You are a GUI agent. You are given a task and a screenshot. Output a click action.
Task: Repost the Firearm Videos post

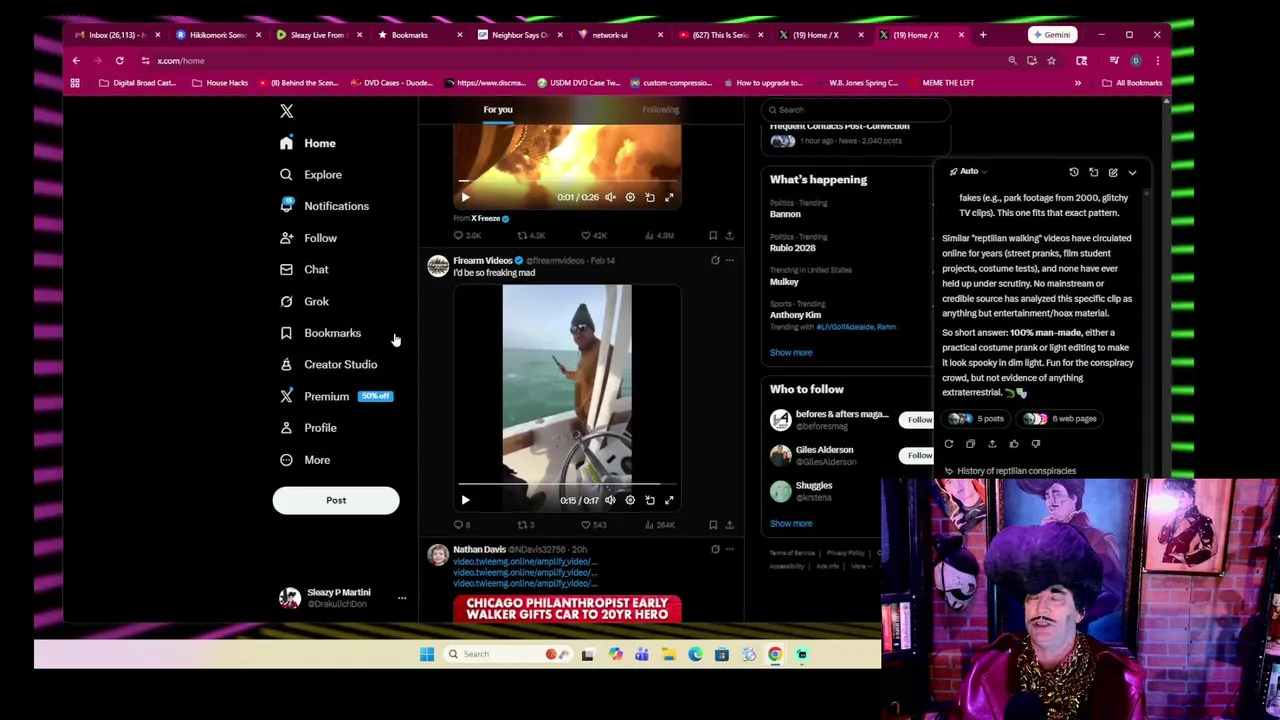(x=525, y=525)
